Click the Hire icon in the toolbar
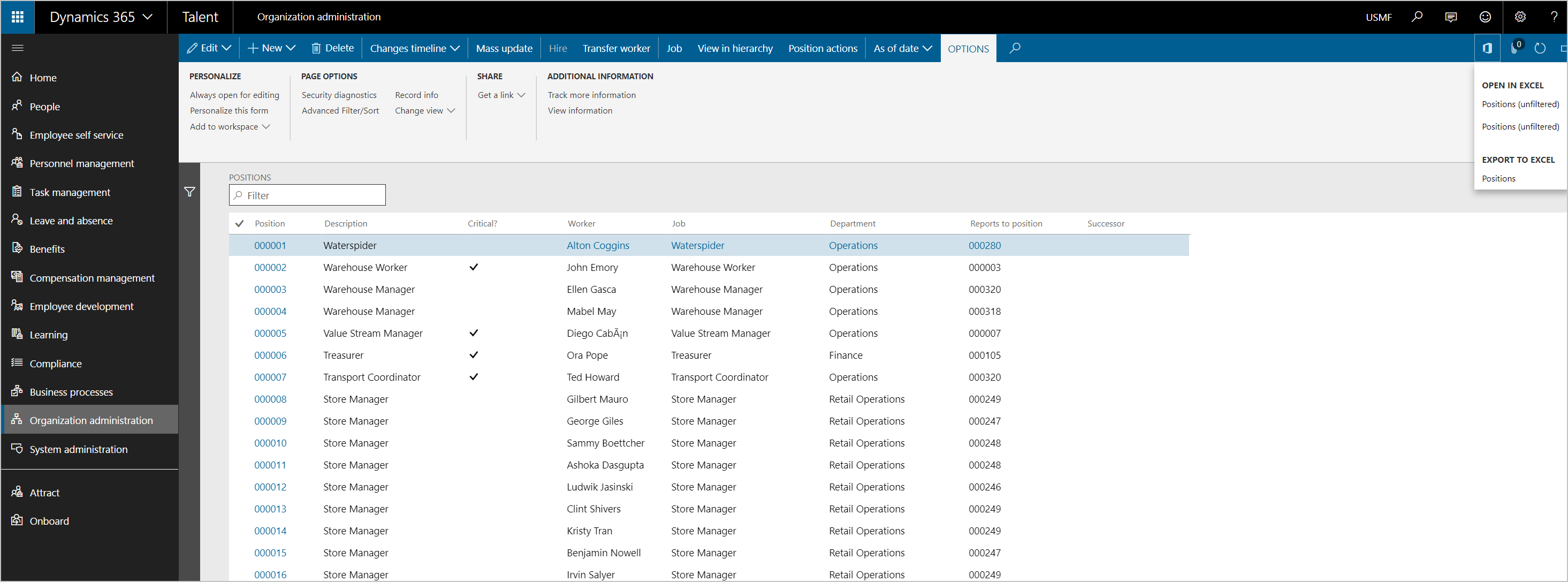 [558, 47]
